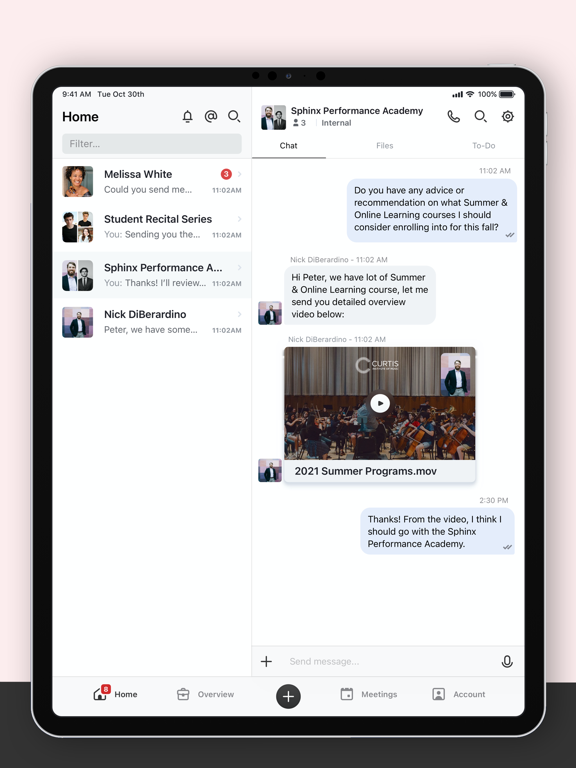Tap the plus attachment icon beside message field
Viewport: 576px width, 768px height.
pyautogui.click(x=266, y=661)
